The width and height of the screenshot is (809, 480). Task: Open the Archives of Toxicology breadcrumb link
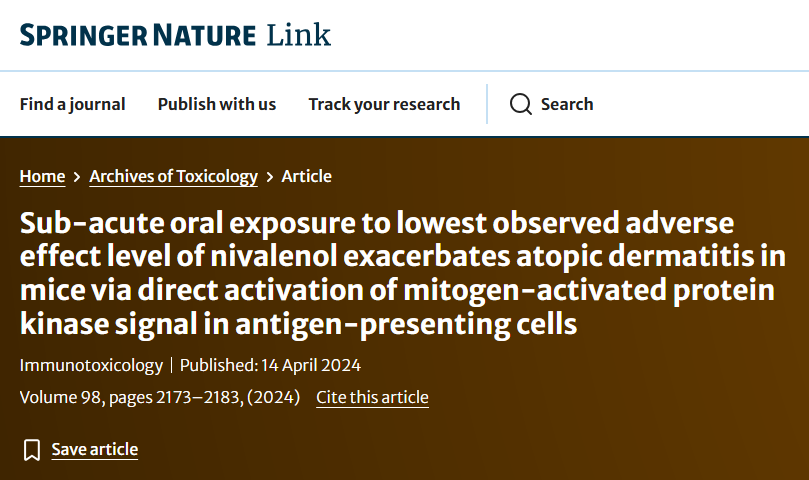[173, 176]
